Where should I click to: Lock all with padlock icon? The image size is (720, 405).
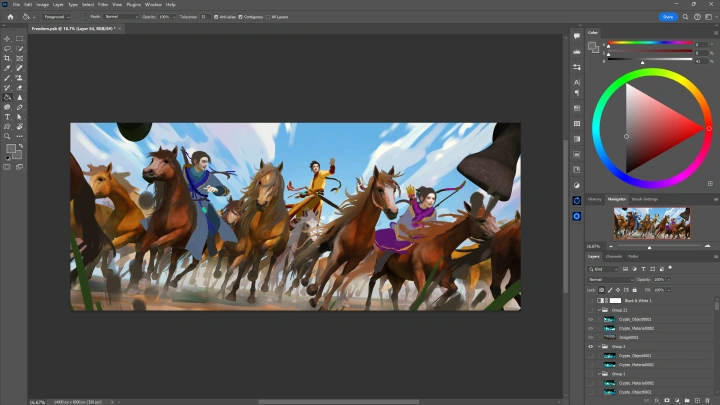click(x=635, y=290)
